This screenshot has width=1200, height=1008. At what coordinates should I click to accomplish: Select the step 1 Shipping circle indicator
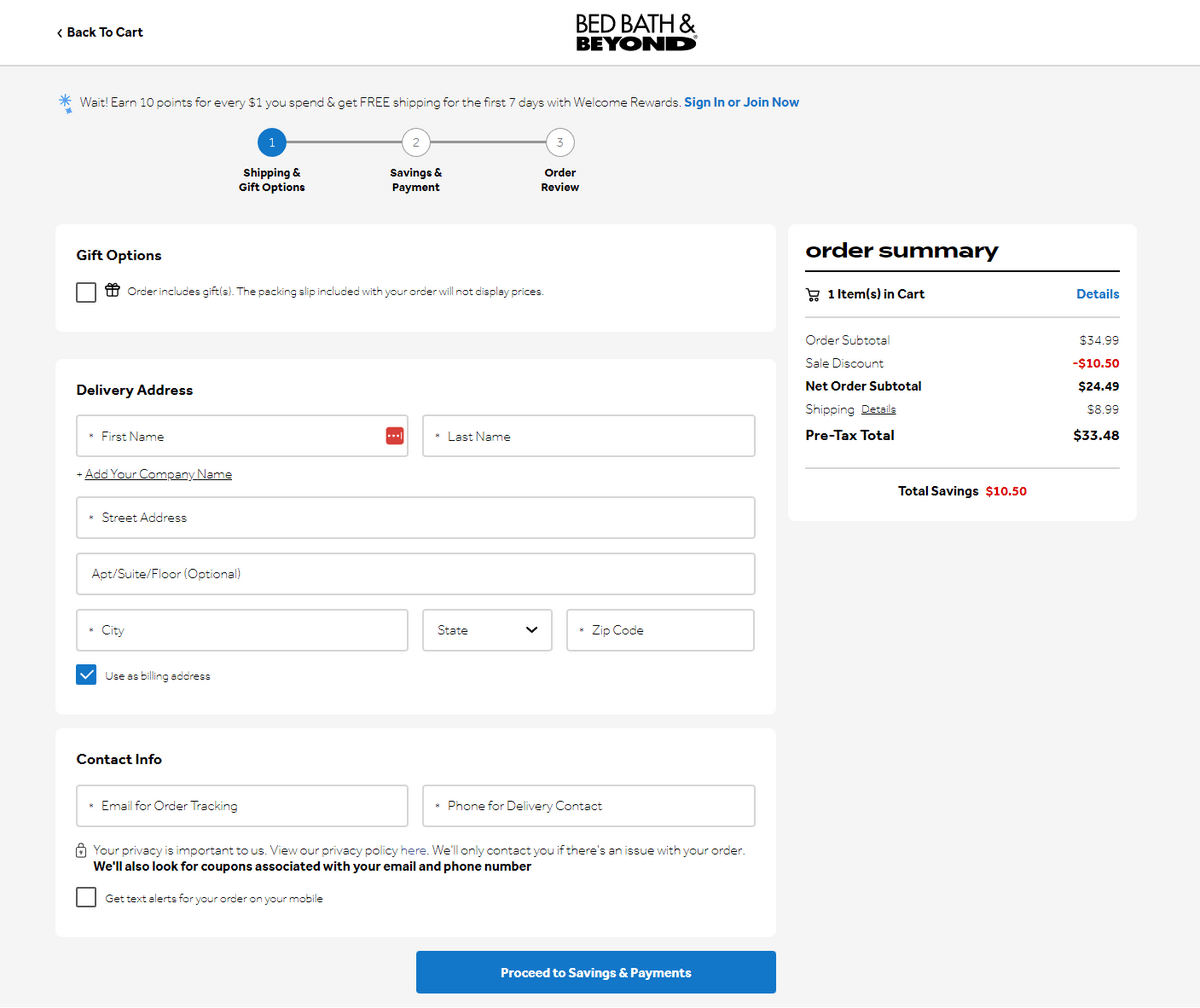(271, 142)
